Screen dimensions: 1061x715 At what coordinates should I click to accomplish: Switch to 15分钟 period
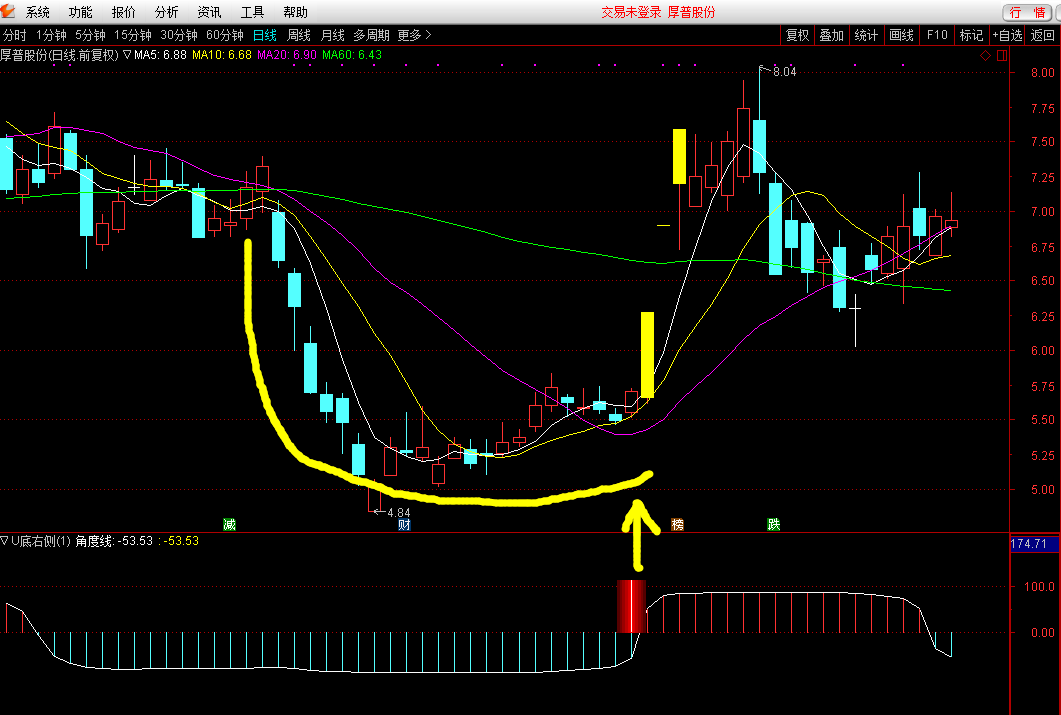click(133, 35)
